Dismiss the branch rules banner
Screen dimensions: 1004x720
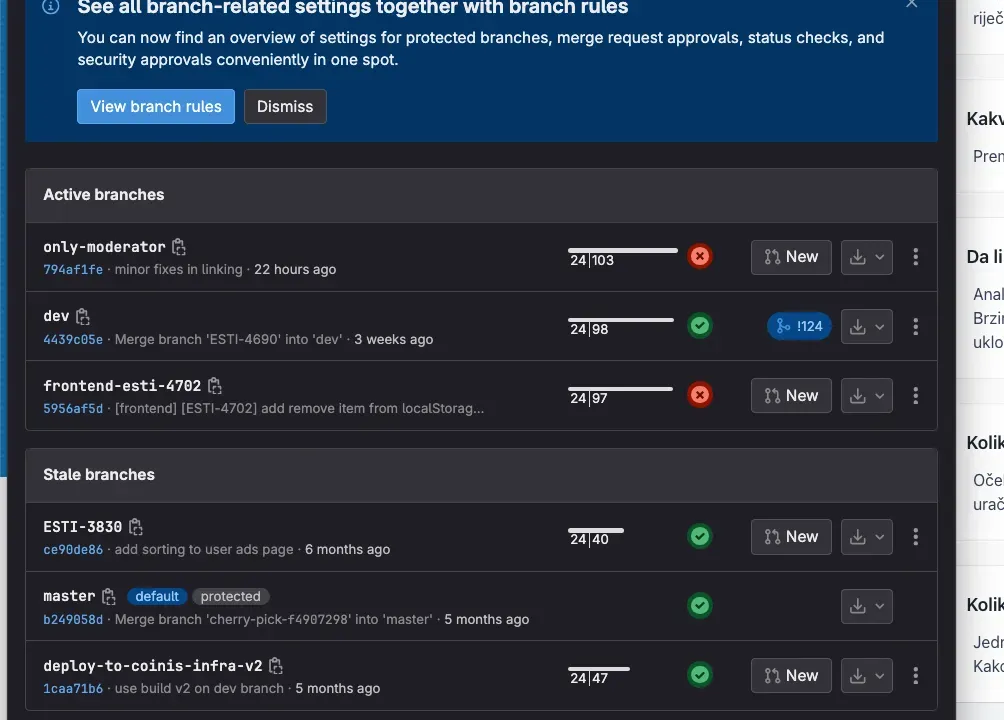pyautogui.click(x=285, y=107)
